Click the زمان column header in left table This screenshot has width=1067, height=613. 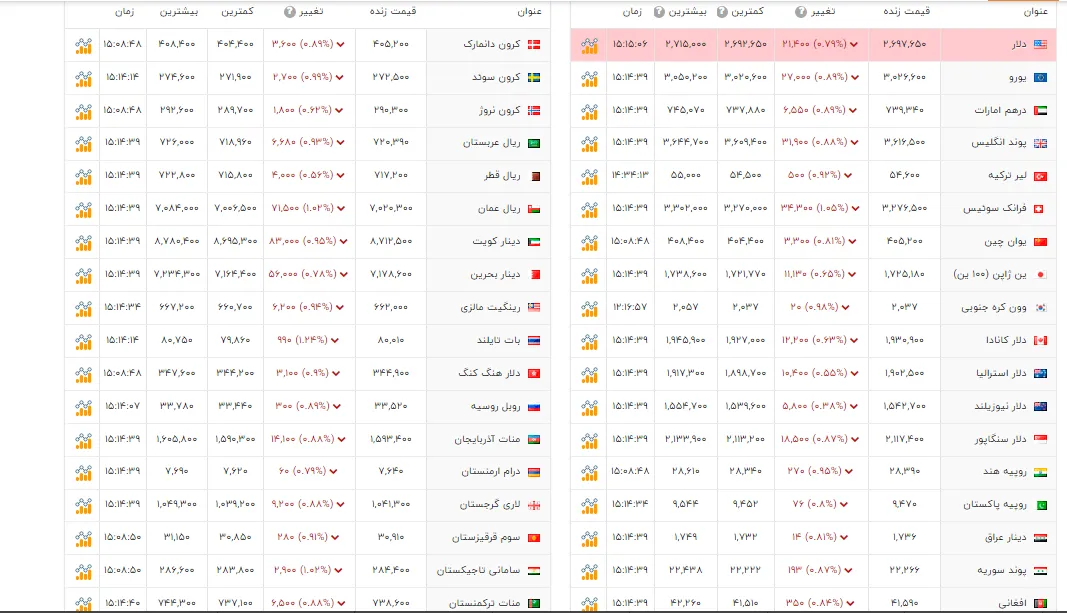(x=124, y=12)
